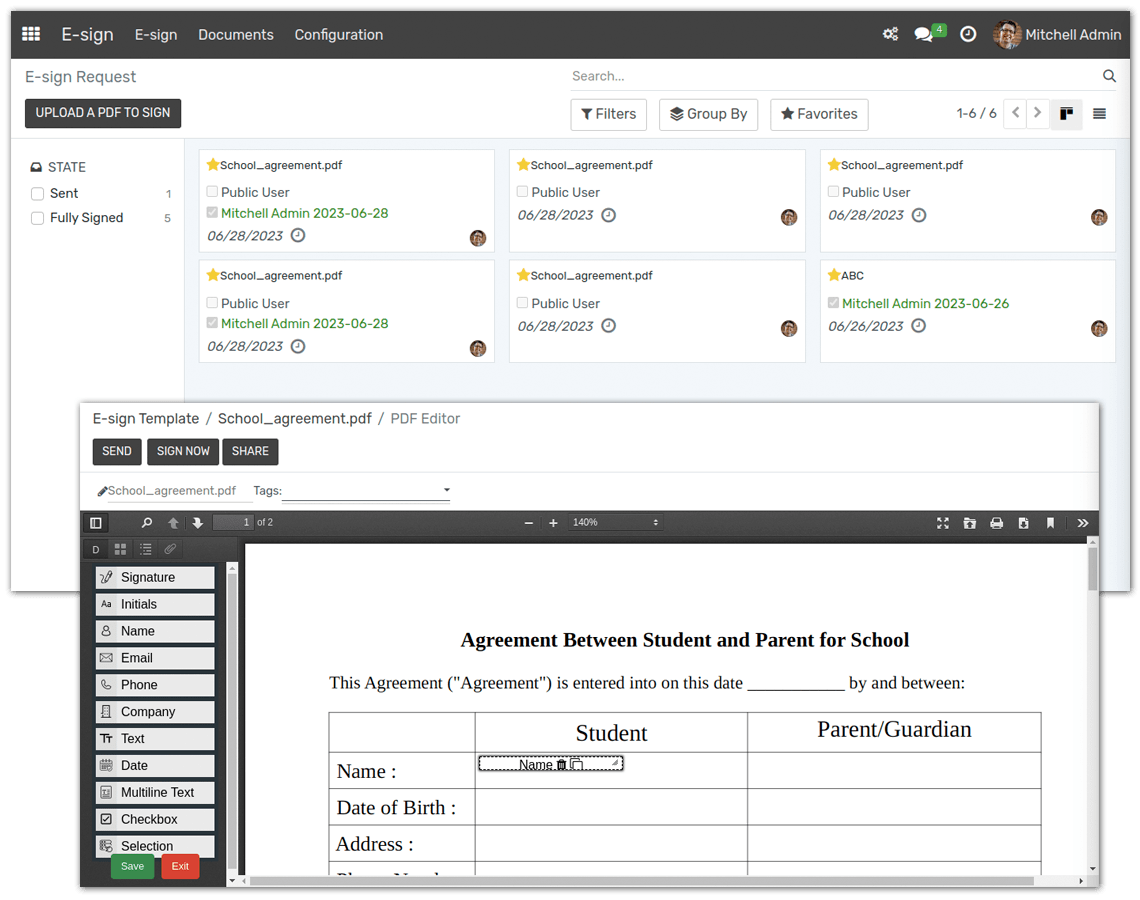This screenshot has height=900, width=1140.
Task: Toggle Public User checkbox on first card
Action: [212, 192]
